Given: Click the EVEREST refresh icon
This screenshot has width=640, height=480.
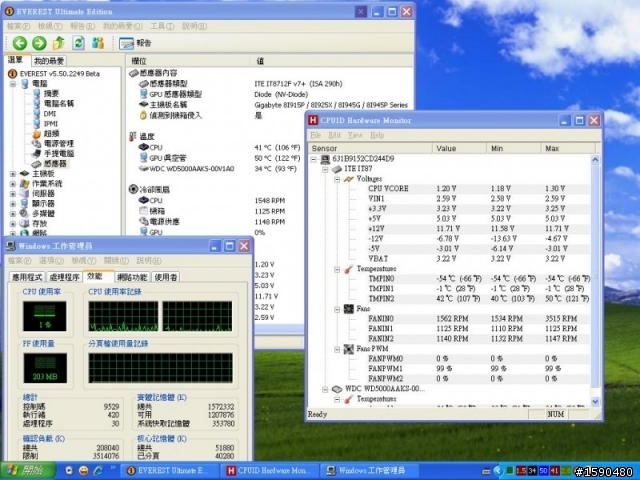Looking at the screenshot, I should (78, 43).
